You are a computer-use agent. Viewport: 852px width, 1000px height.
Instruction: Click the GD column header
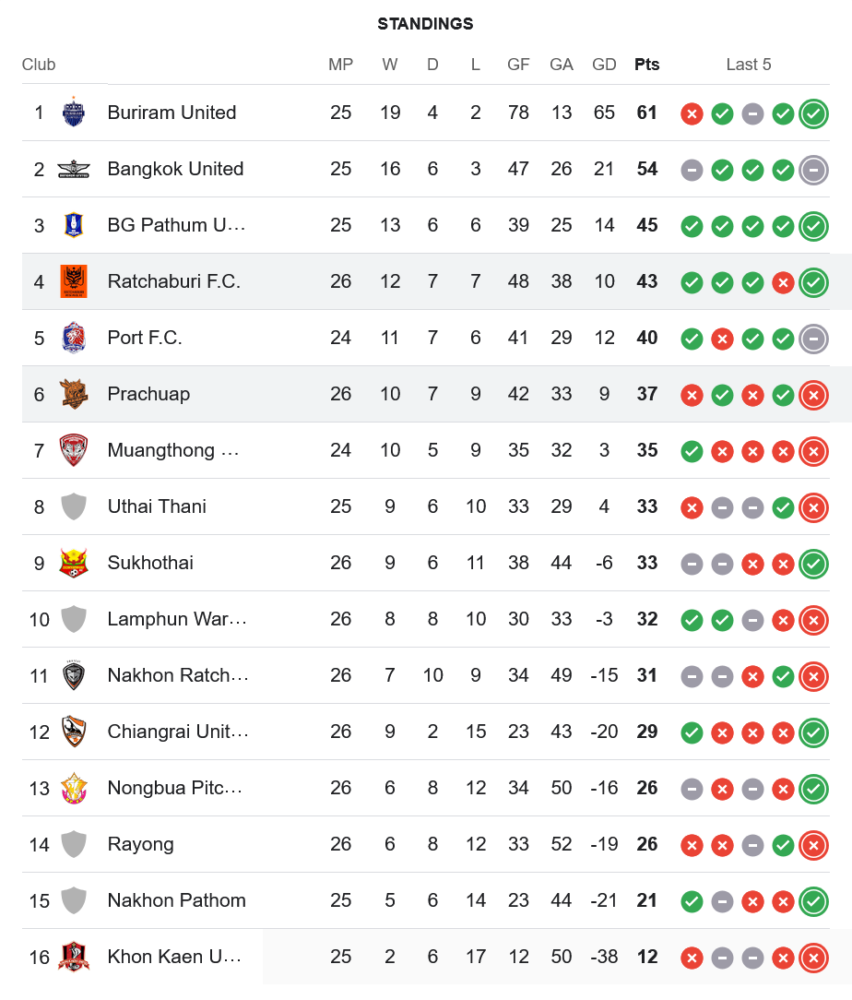point(604,65)
